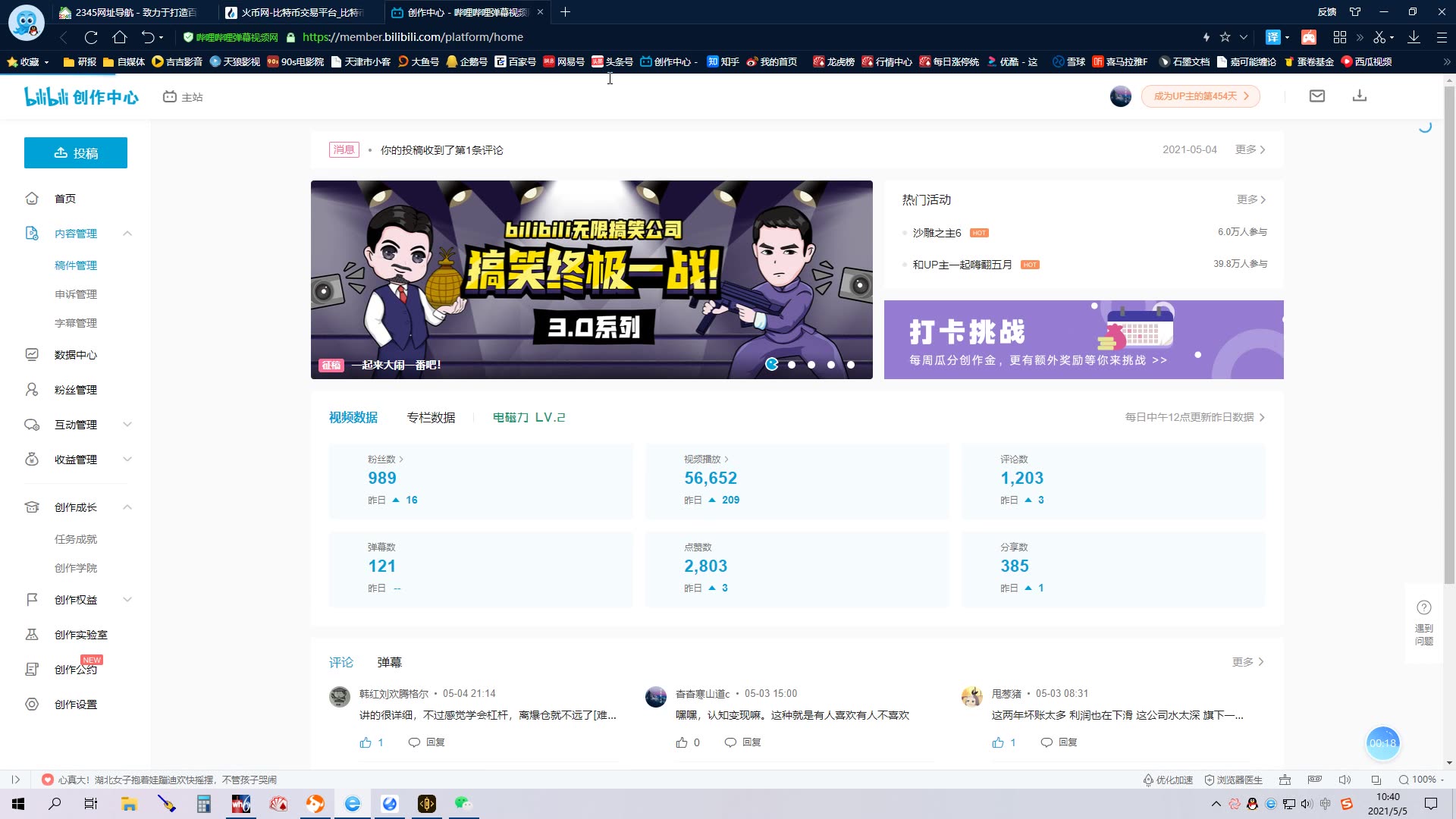This screenshot has width=1456, height=819.
Task: Expand the address bar dropdown arrow
Action: (1244, 37)
